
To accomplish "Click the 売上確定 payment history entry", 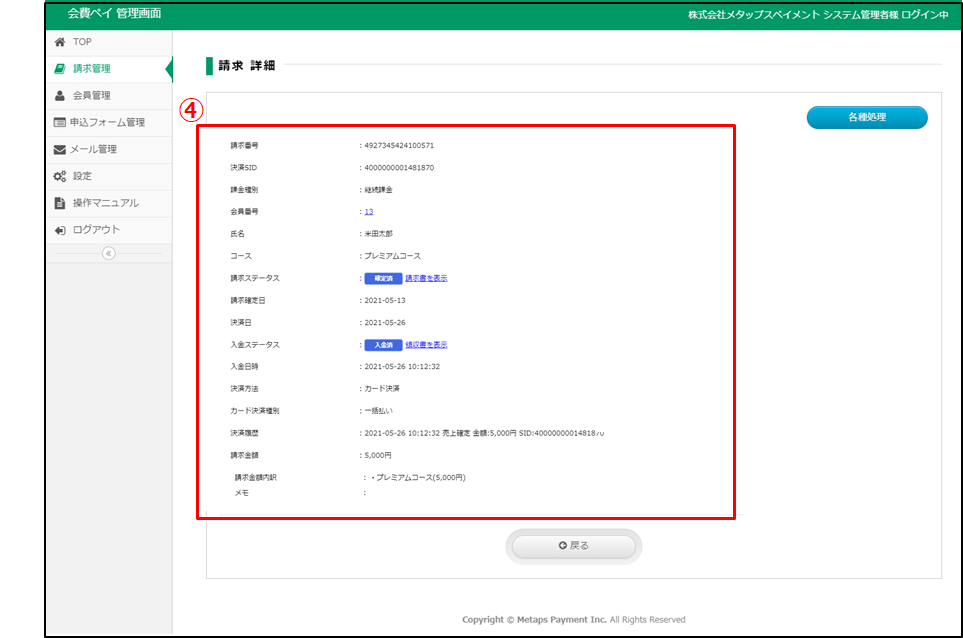I will click(x=484, y=433).
